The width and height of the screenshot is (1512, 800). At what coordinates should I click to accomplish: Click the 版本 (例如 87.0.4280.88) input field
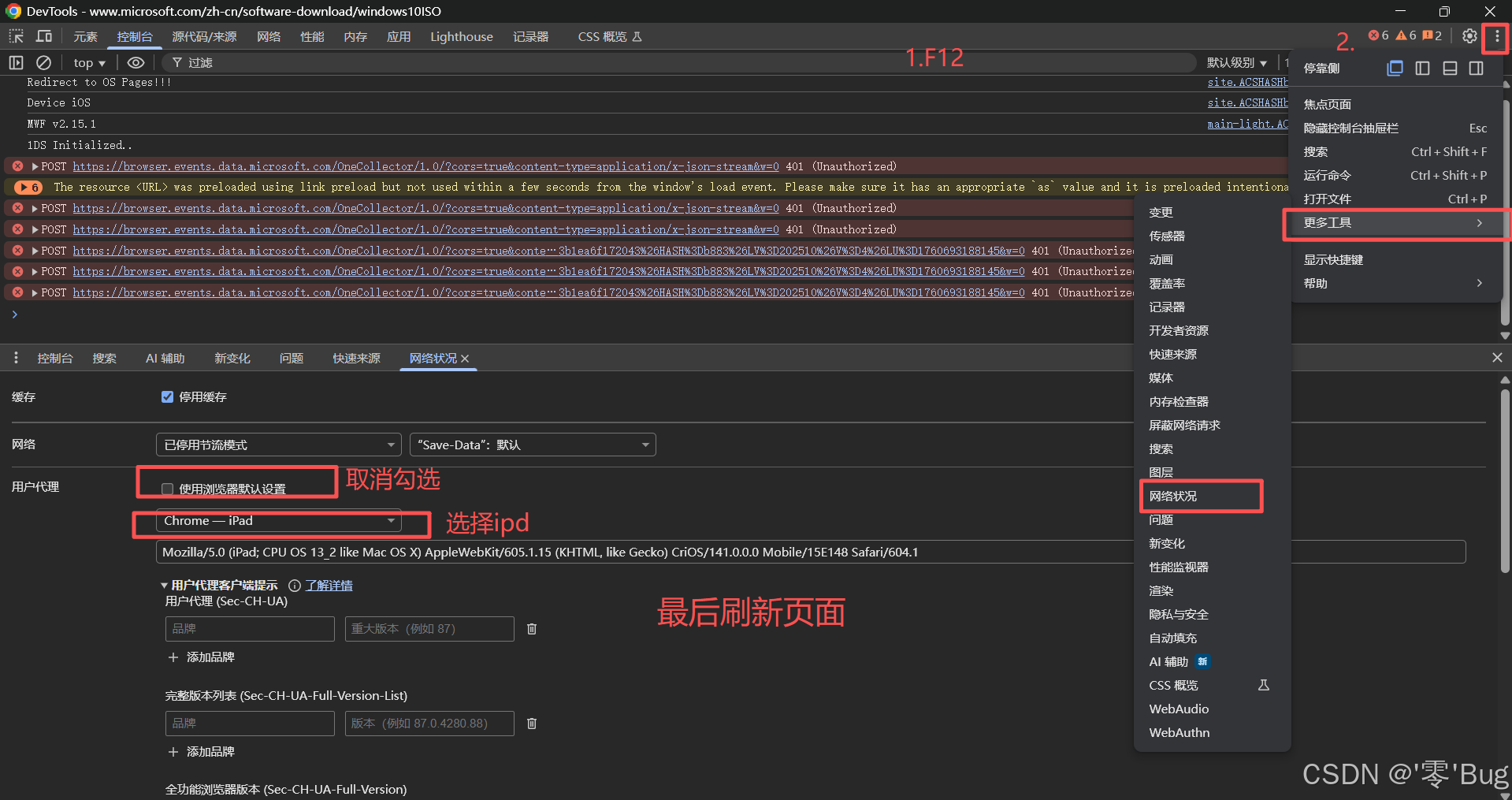429,724
